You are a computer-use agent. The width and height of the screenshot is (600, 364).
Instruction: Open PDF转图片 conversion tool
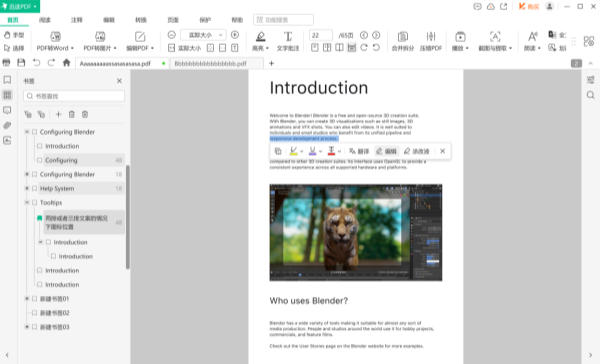[100, 41]
